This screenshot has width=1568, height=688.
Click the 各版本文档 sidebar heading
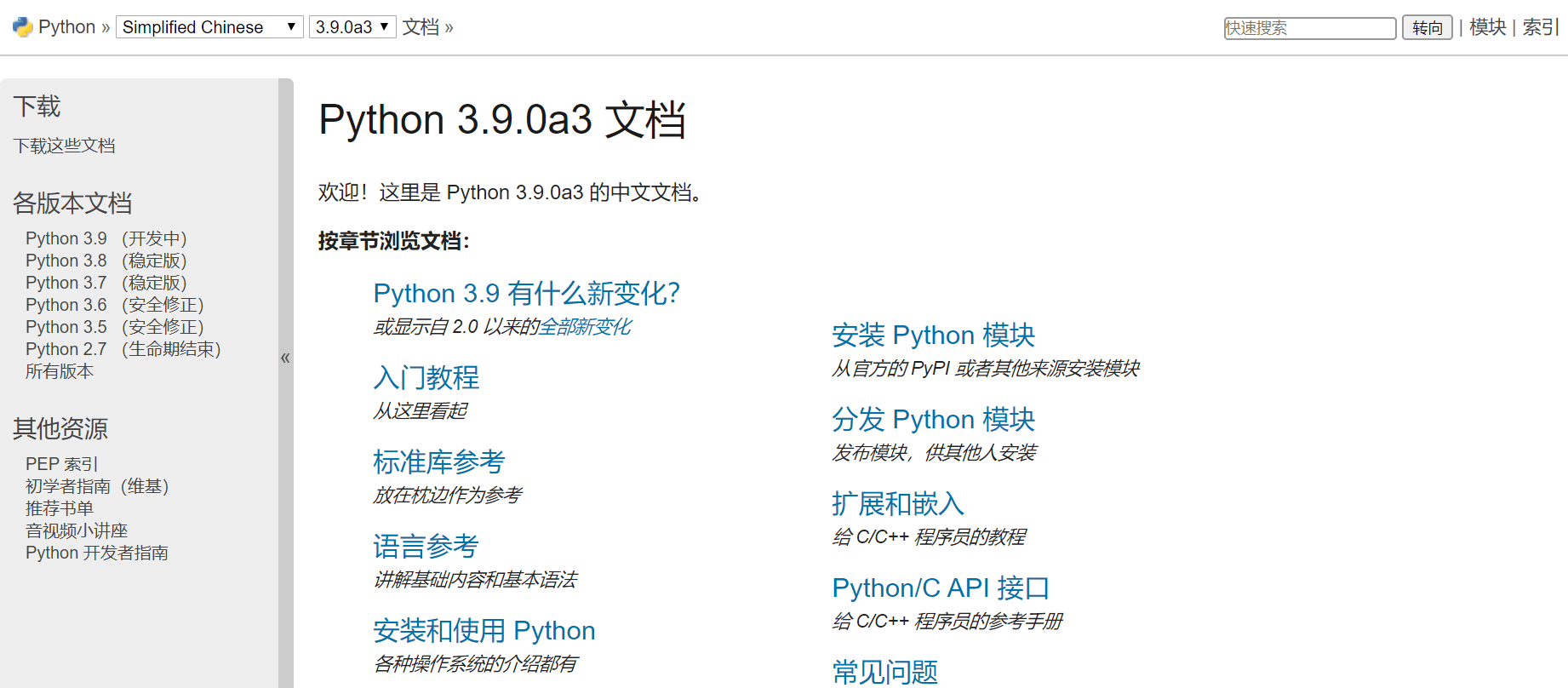[72, 203]
